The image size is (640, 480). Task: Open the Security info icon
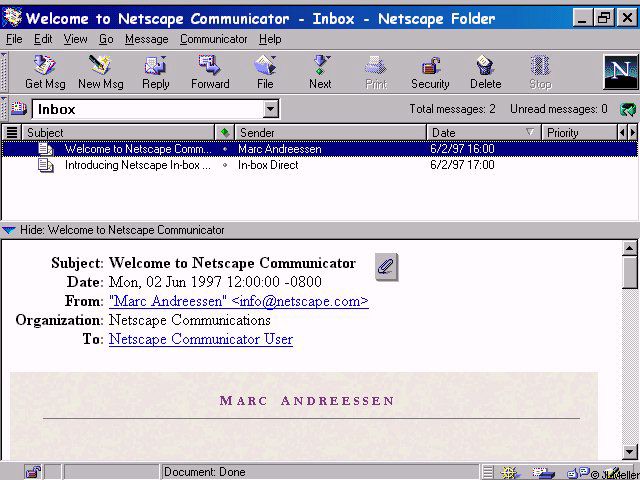coord(430,72)
